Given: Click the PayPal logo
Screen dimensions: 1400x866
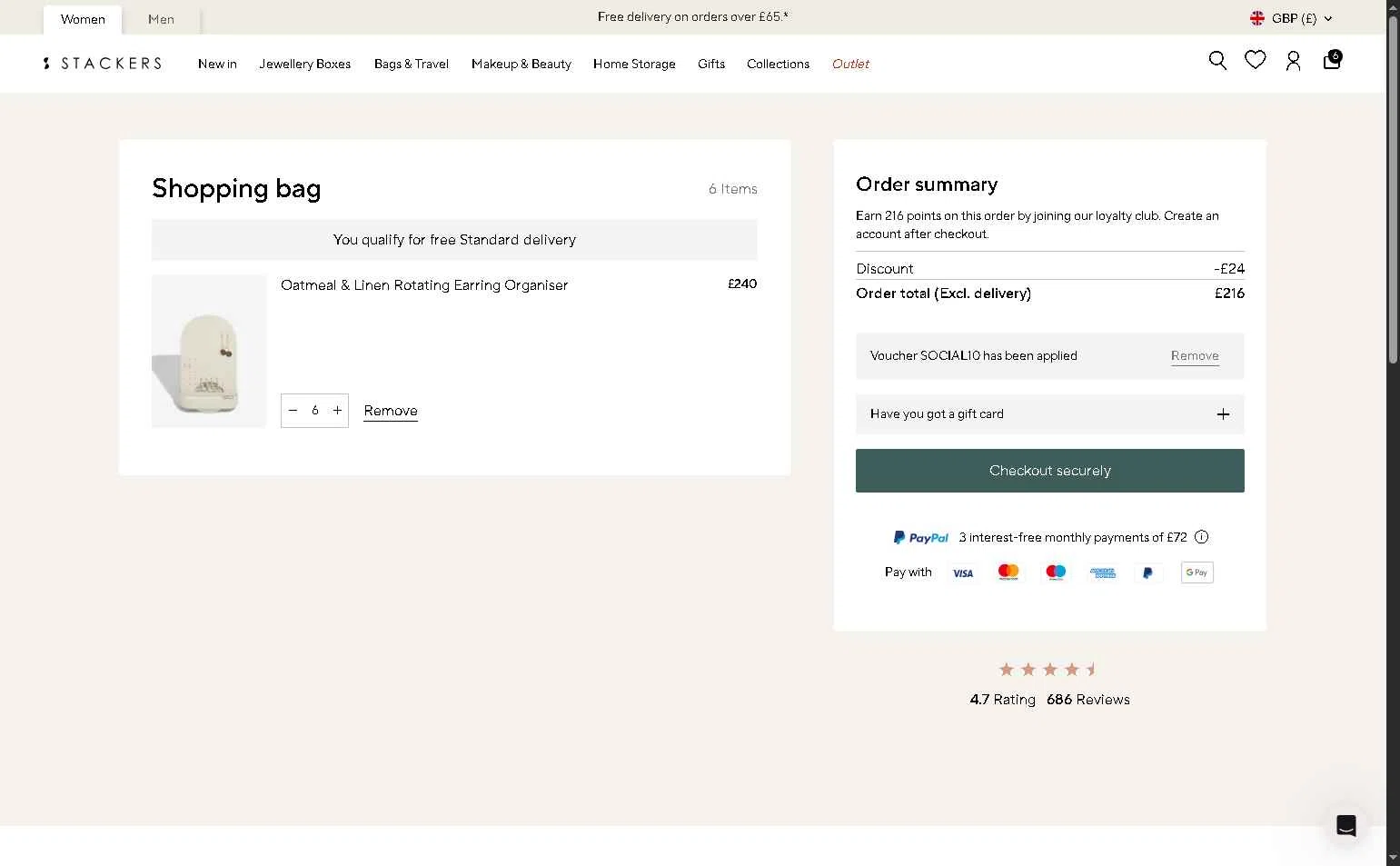Looking at the screenshot, I should (x=920, y=538).
